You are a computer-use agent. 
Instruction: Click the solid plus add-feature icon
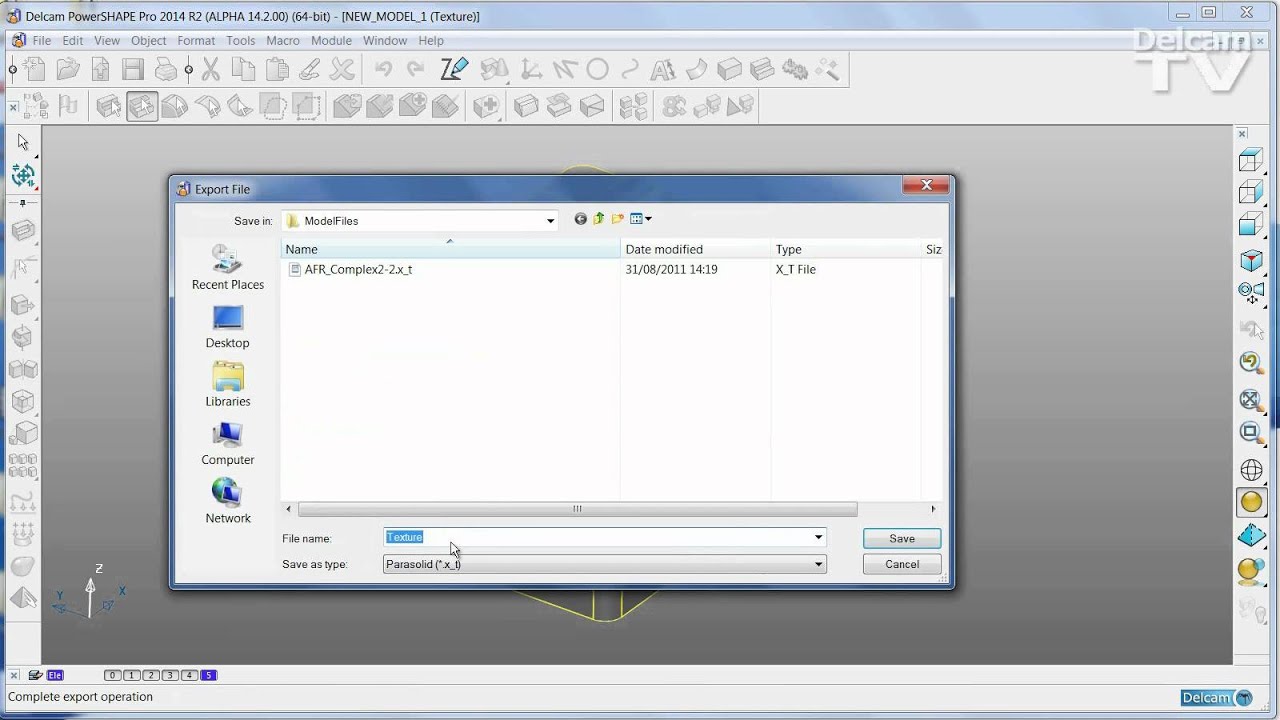(487, 105)
